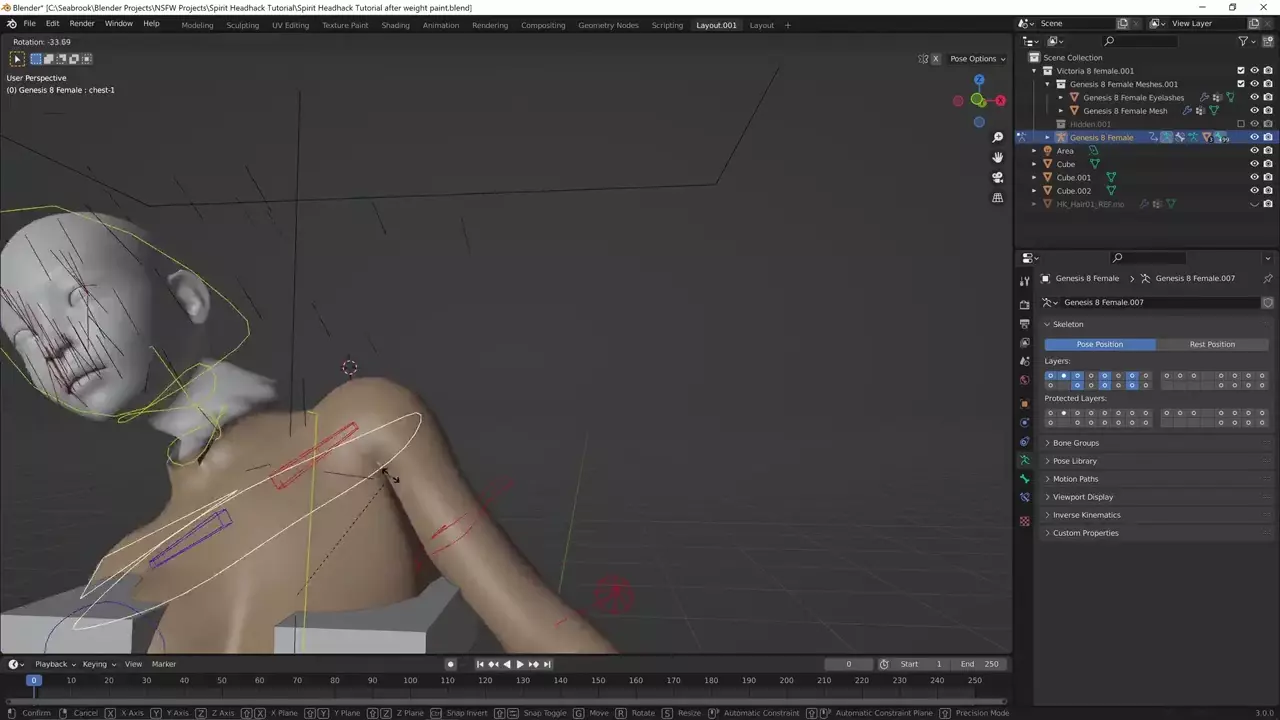
Task: Click the pan view hand icon
Action: pos(997,157)
